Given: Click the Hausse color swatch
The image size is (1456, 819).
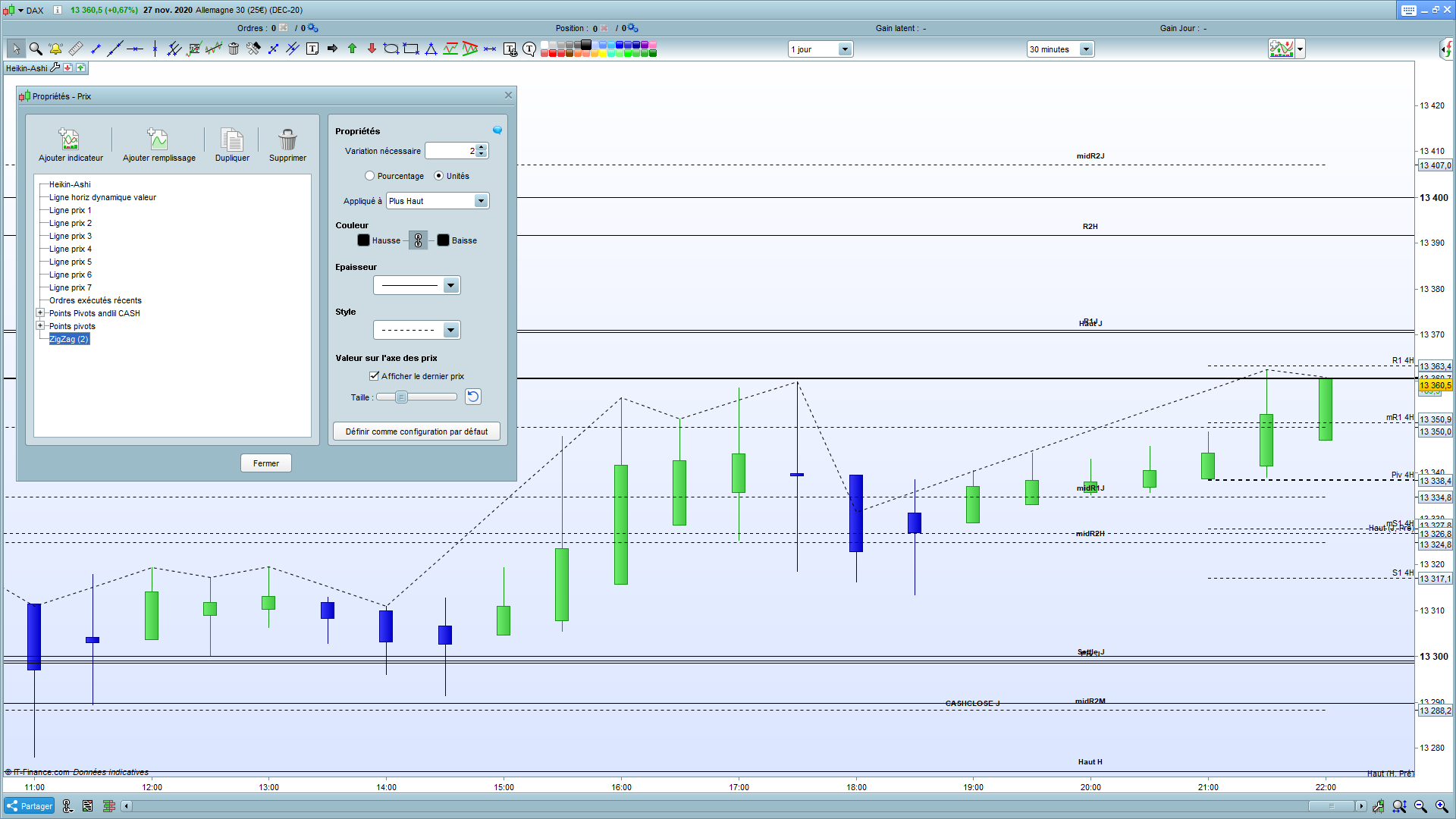Looking at the screenshot, I should (x=364, y=240).
